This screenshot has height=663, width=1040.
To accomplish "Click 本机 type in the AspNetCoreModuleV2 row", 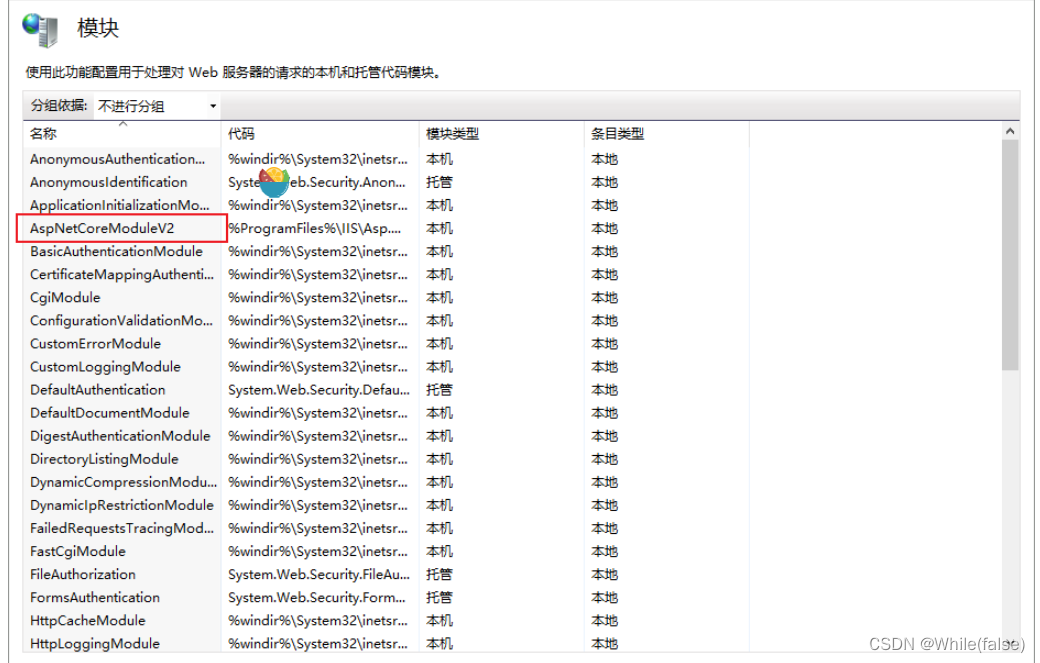I will click(x=439, y=229).
